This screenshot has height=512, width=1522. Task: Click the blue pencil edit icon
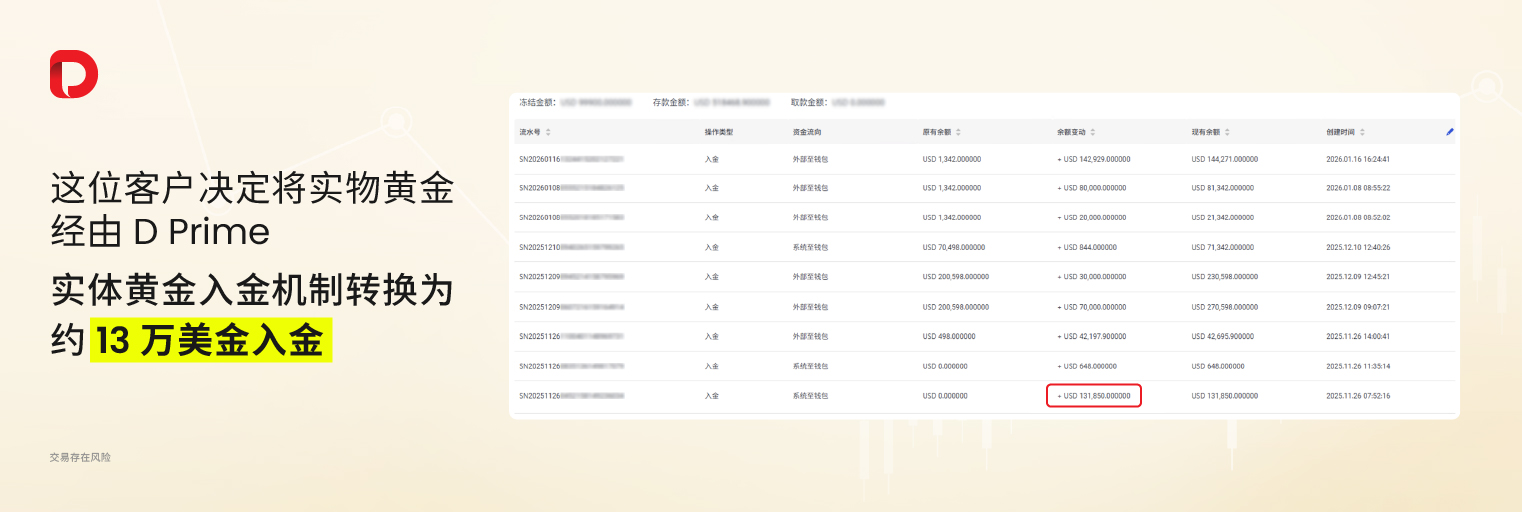pyautogui.click(x=1450, y=132)
